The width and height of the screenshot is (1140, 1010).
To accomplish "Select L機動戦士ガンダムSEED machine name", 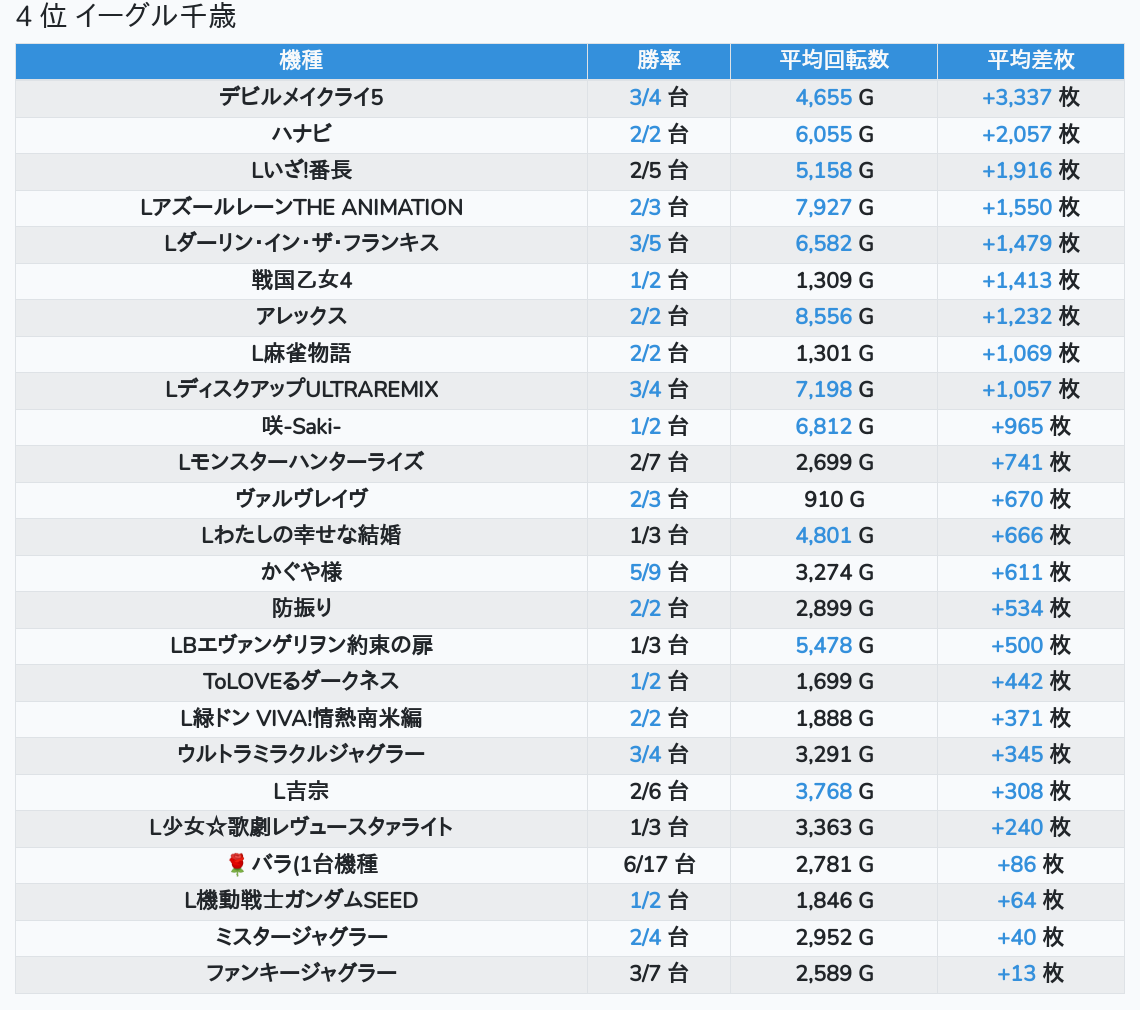I will tap(301, 900).
